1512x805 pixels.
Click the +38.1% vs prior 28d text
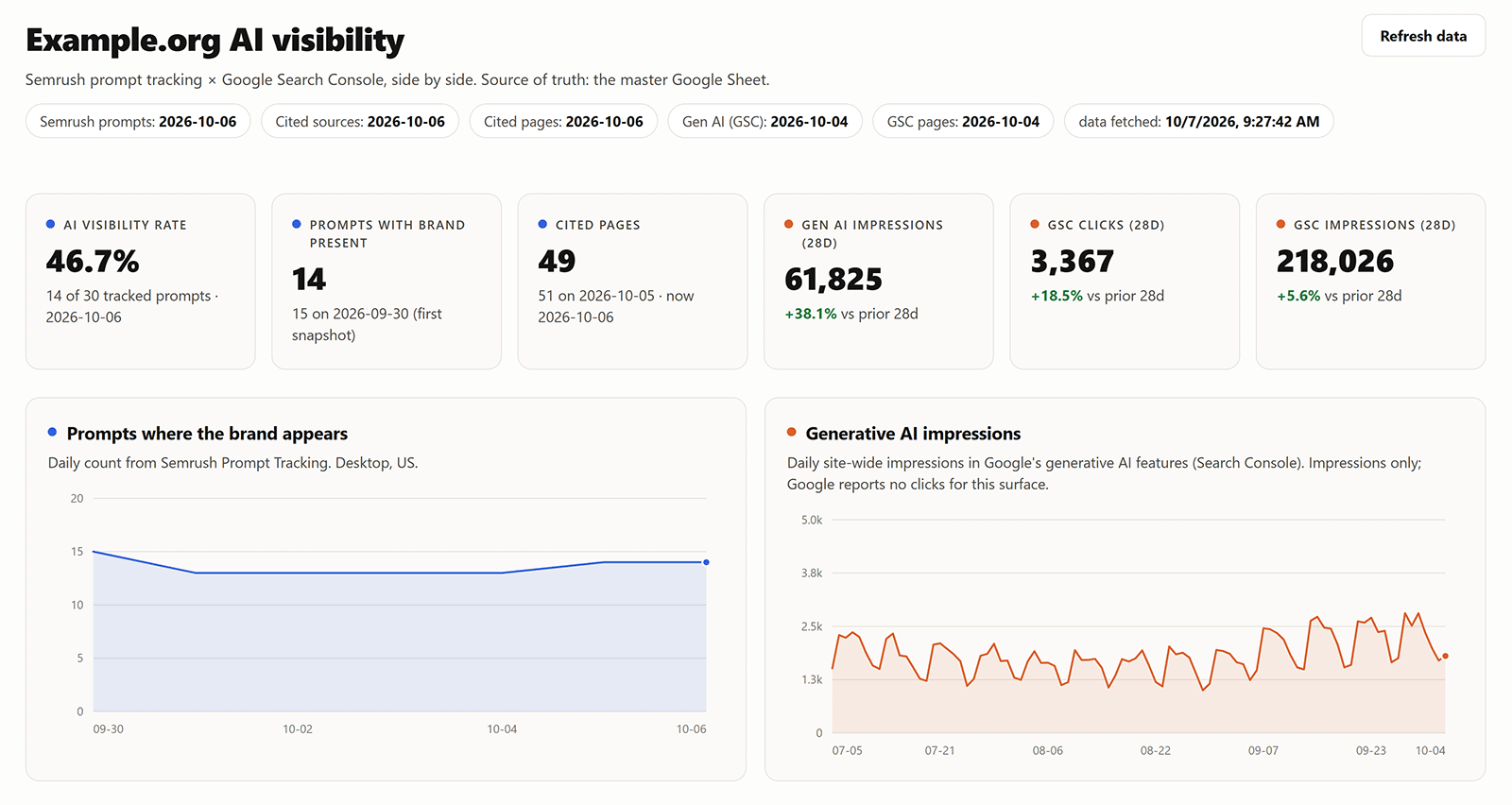[x=851, y=314]
